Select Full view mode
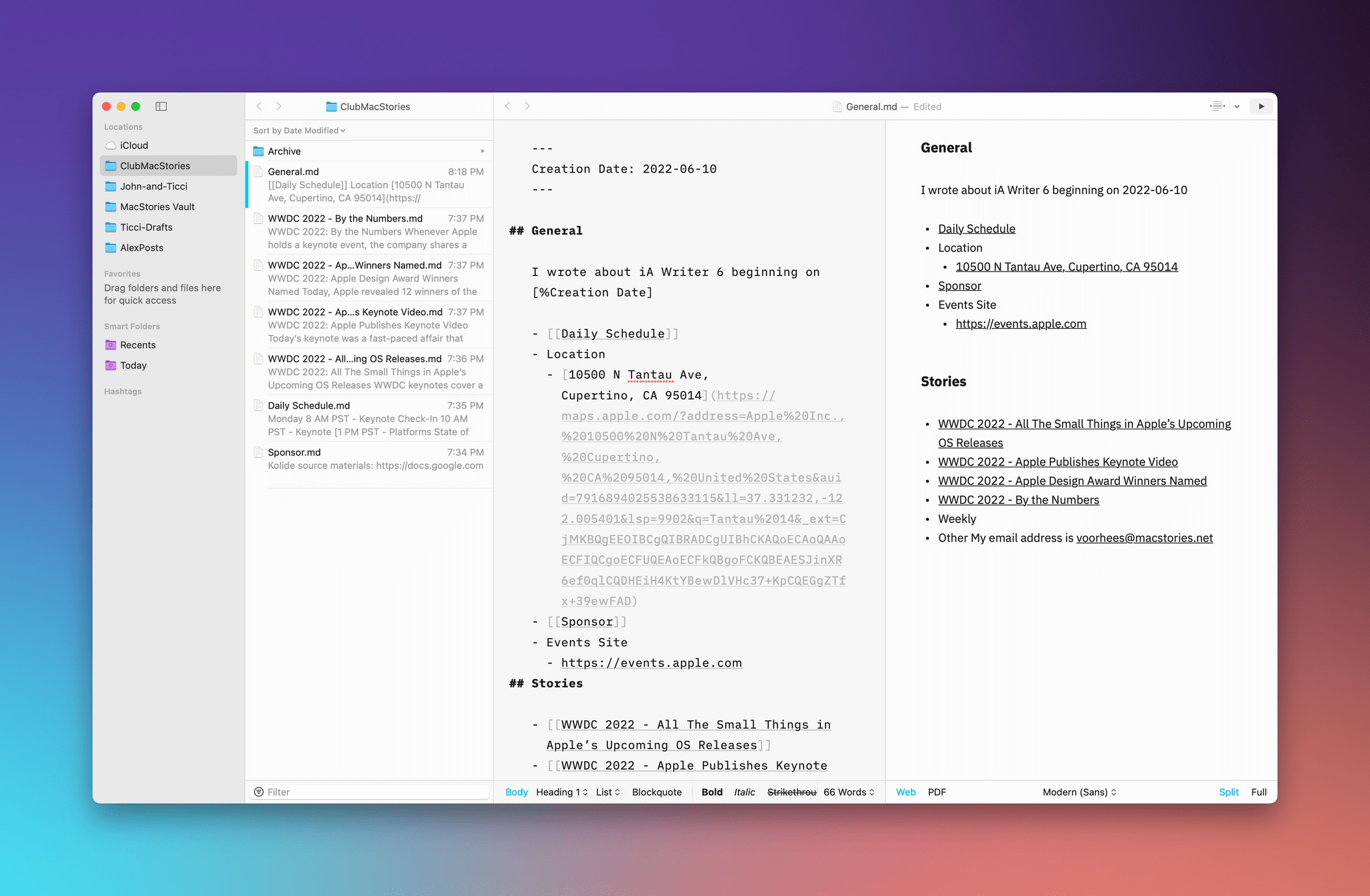The height and width of the screenshot is (896, 1370). 1258,791
